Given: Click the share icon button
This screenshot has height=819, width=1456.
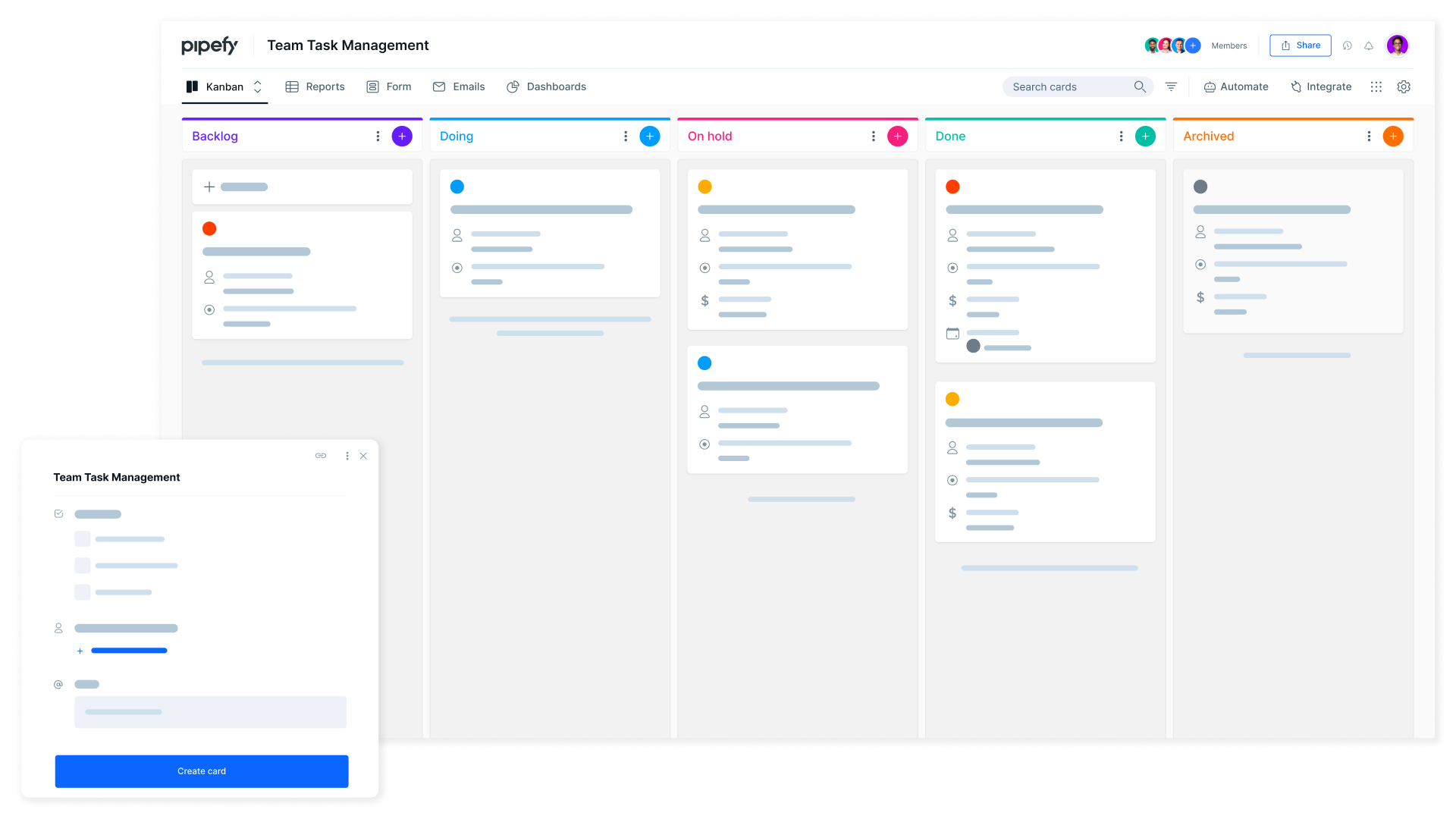Looking at the screenshot, I should (x=1300, y=45).
